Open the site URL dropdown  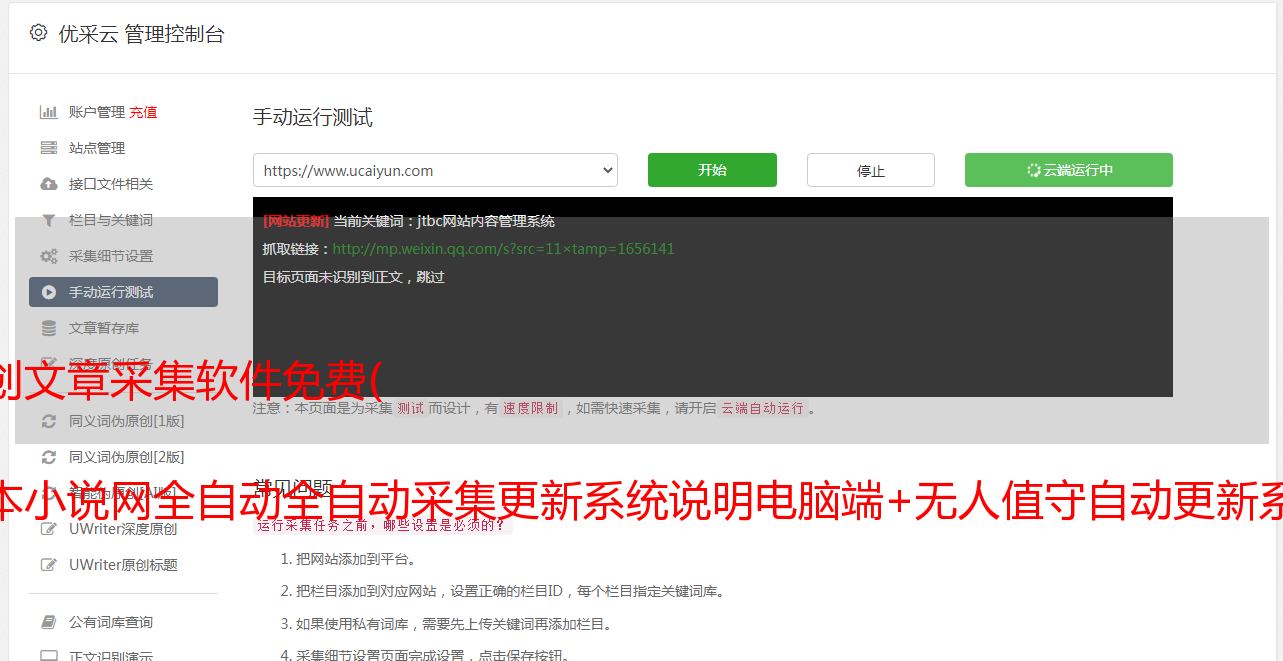click(435, 170)
